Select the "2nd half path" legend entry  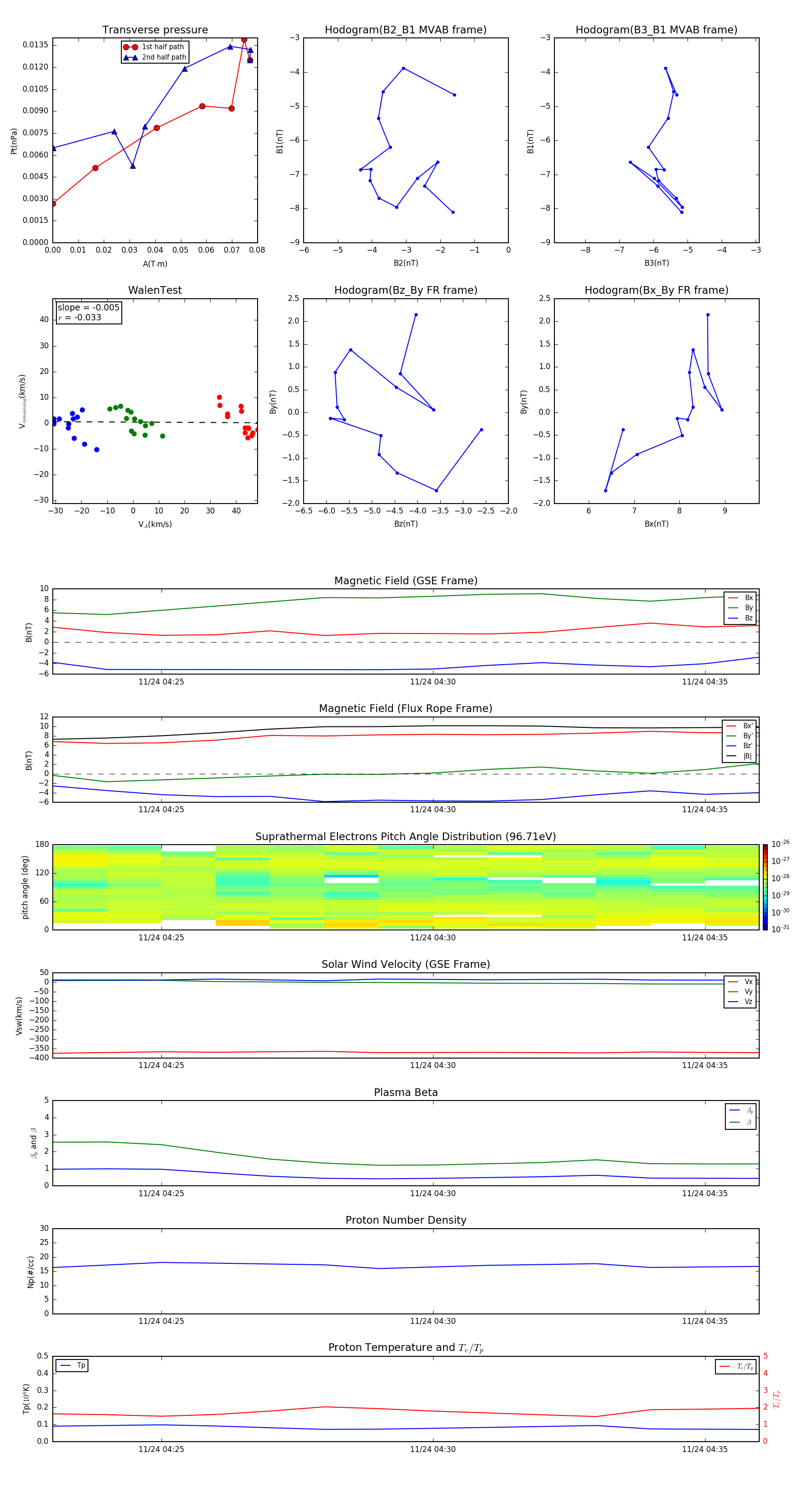tap(154, 57)
